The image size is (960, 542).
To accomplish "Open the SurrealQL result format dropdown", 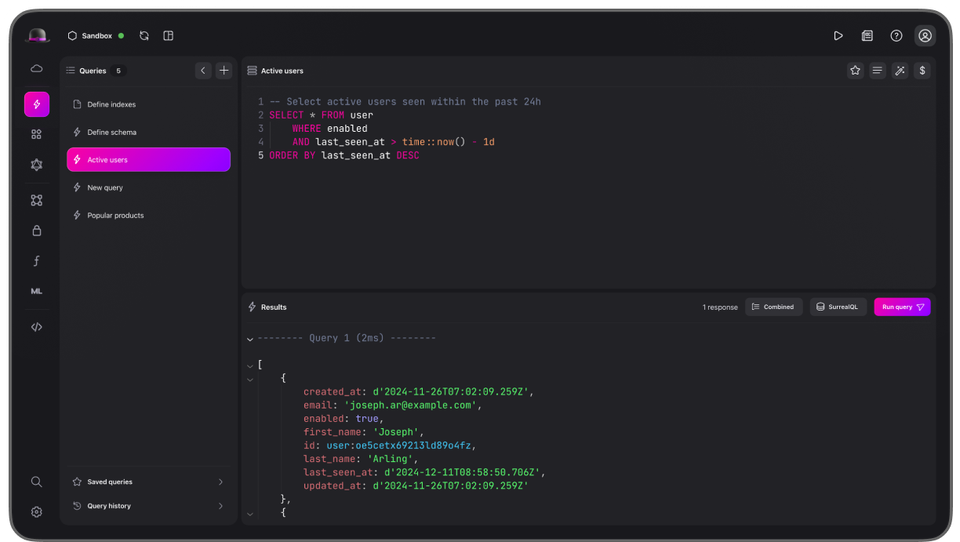I will click(838, 307).
